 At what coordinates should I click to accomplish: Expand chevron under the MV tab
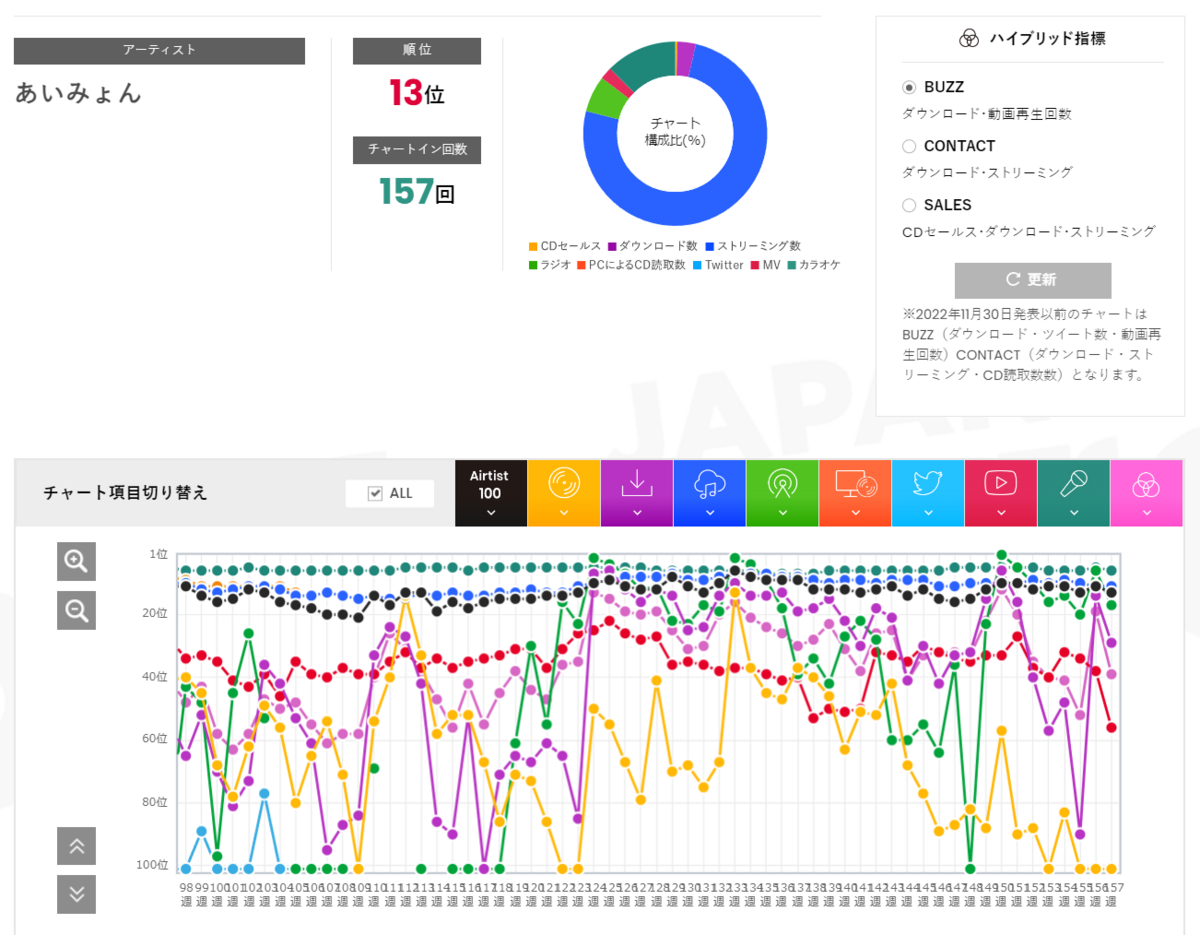click(1001, 513)
